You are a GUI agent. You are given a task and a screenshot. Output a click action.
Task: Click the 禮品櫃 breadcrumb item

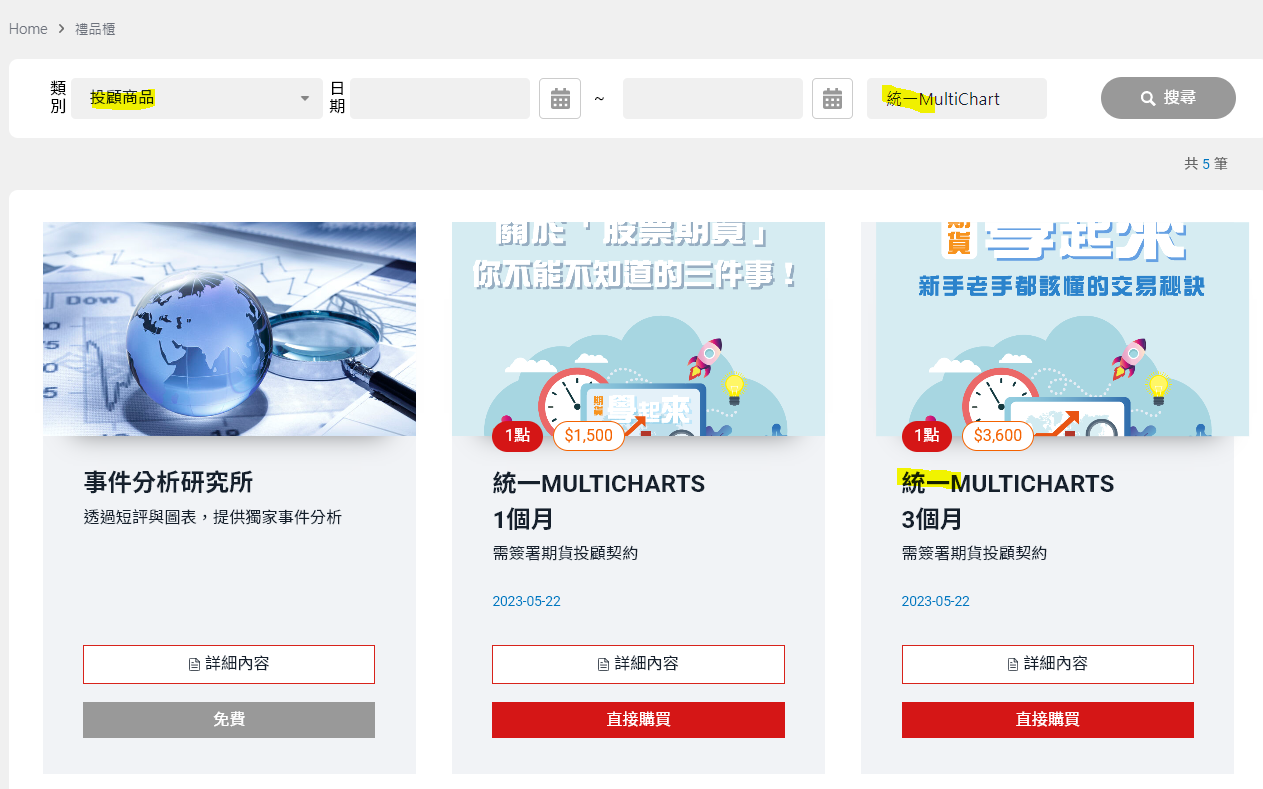pos(95,29)
